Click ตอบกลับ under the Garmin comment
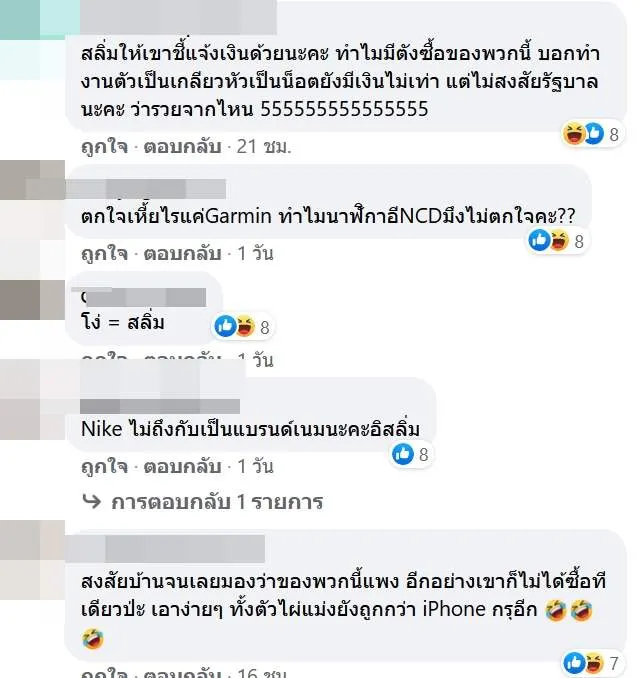The width and height of the screenshot is (640, 678). 182,253
